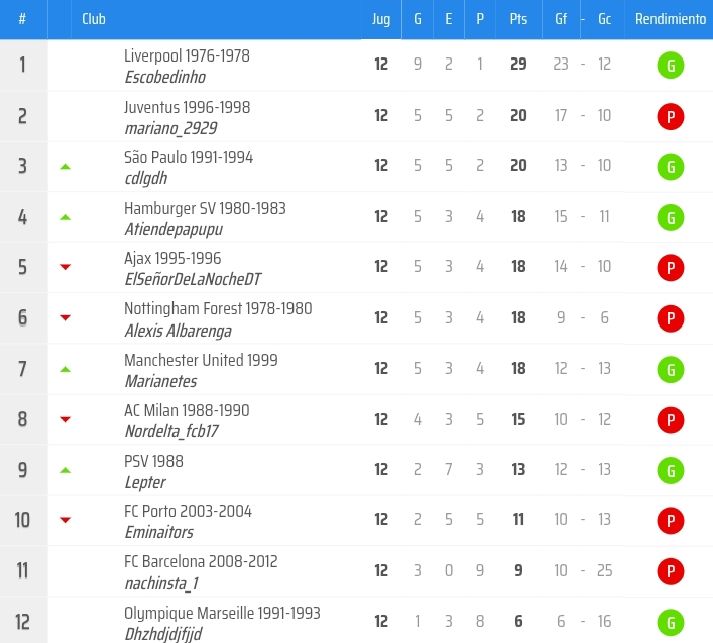This screenshot has width=713, height=643.
Task: Click the green up arrow beside PSV 1988
Action: pyautogui.click(x=66, y=469)
